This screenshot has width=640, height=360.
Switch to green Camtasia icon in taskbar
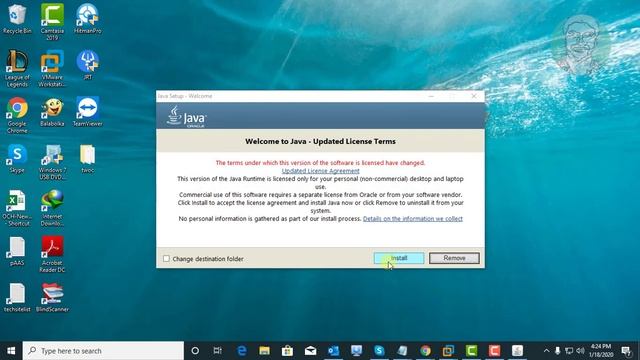tap(471, 351)
